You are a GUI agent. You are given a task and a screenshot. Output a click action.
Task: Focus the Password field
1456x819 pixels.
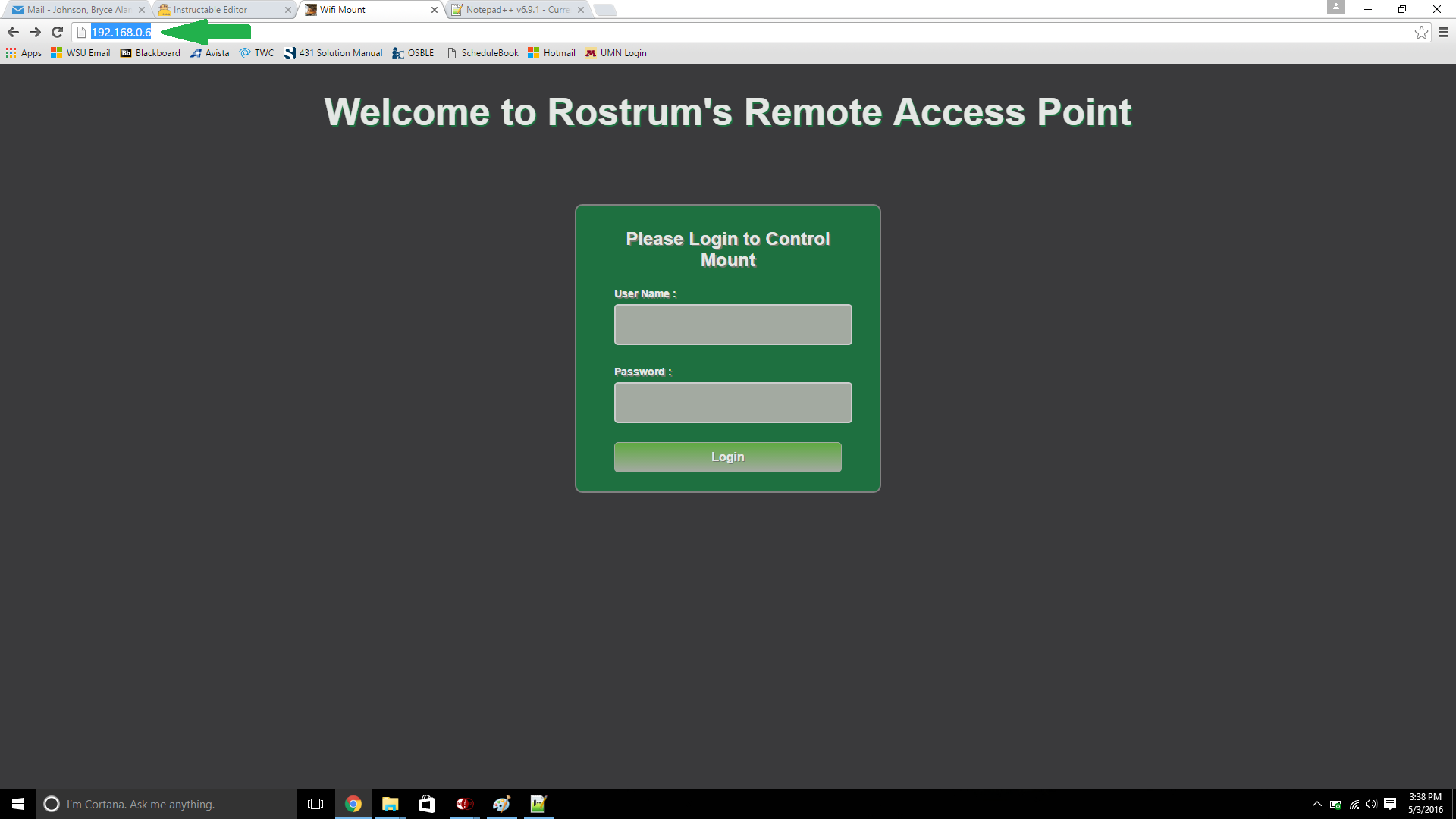(733, 403)
